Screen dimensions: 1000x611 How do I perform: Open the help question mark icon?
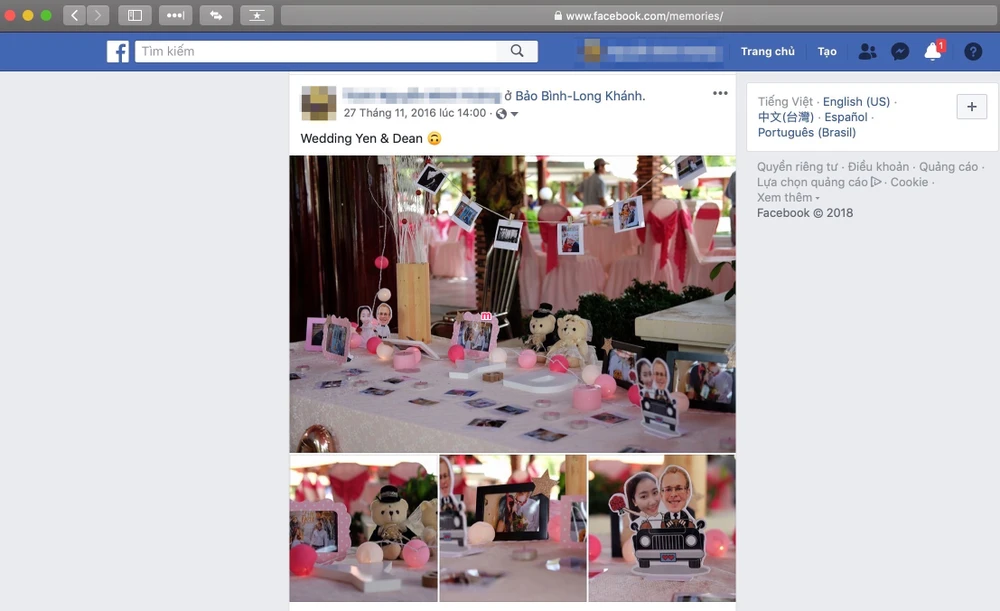(x=973, y=52)
